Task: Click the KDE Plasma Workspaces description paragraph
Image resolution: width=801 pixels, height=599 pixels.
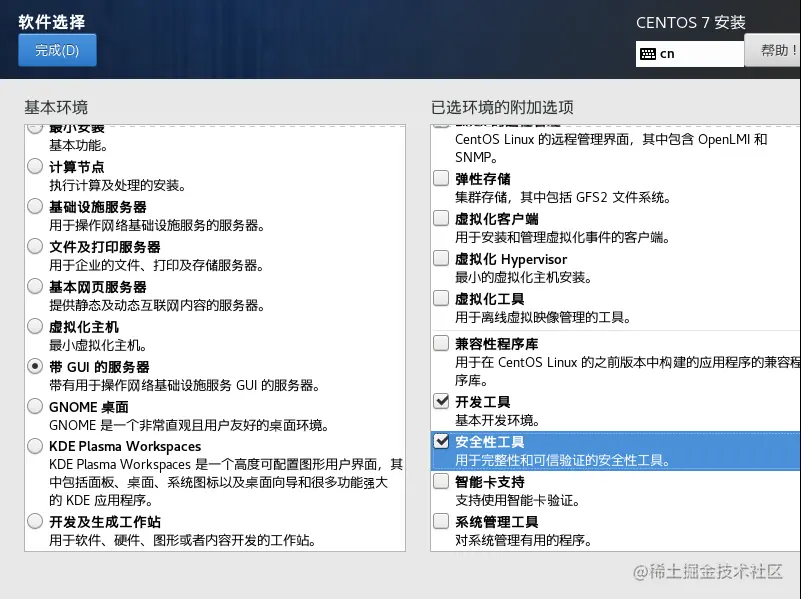Action: [x=226, y=482]
